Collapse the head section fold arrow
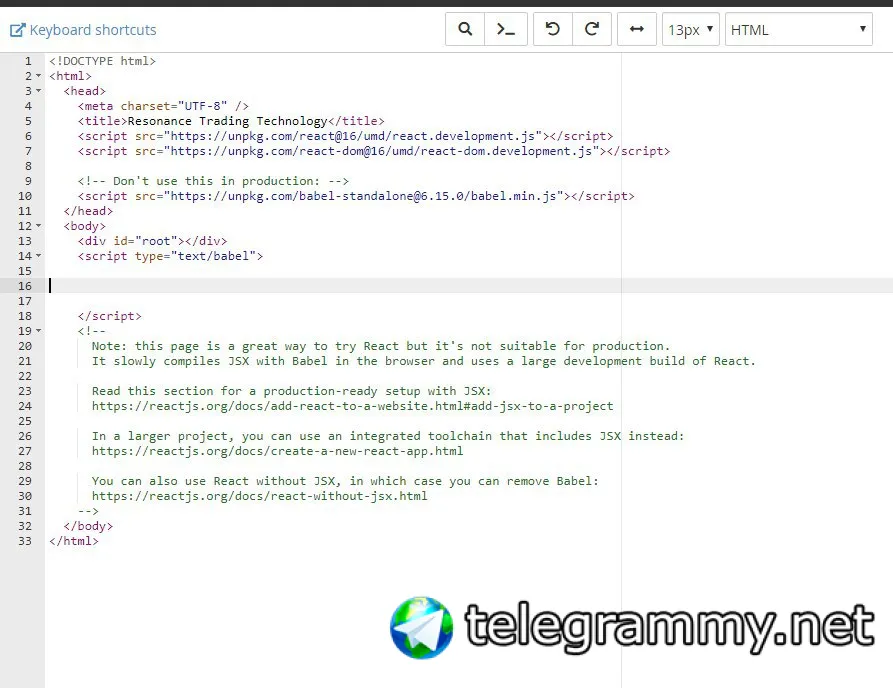The image size is (893, 688). [x=38, y=91]
